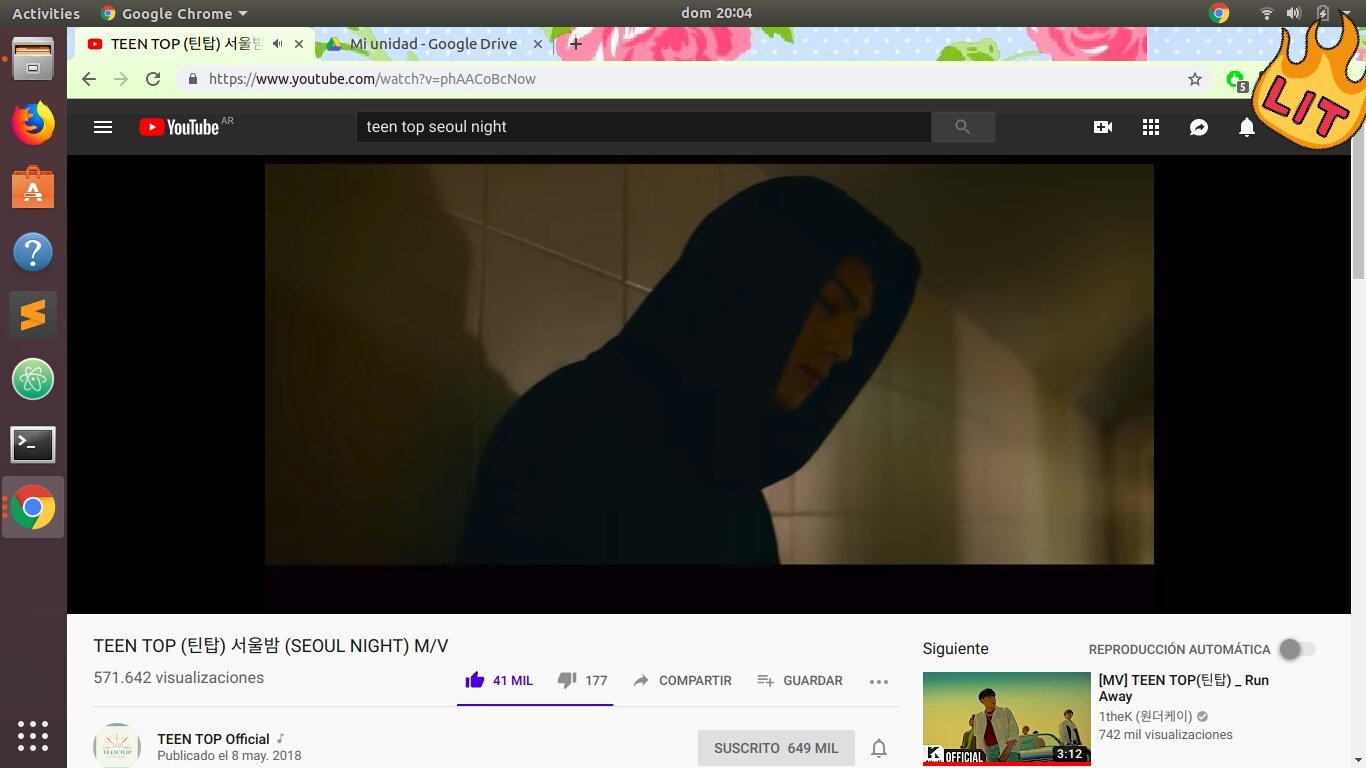Viewport: 1366px width, 768px height.
Task: Close the TEEN TOP YouTube tab
Action: (299, 44)
